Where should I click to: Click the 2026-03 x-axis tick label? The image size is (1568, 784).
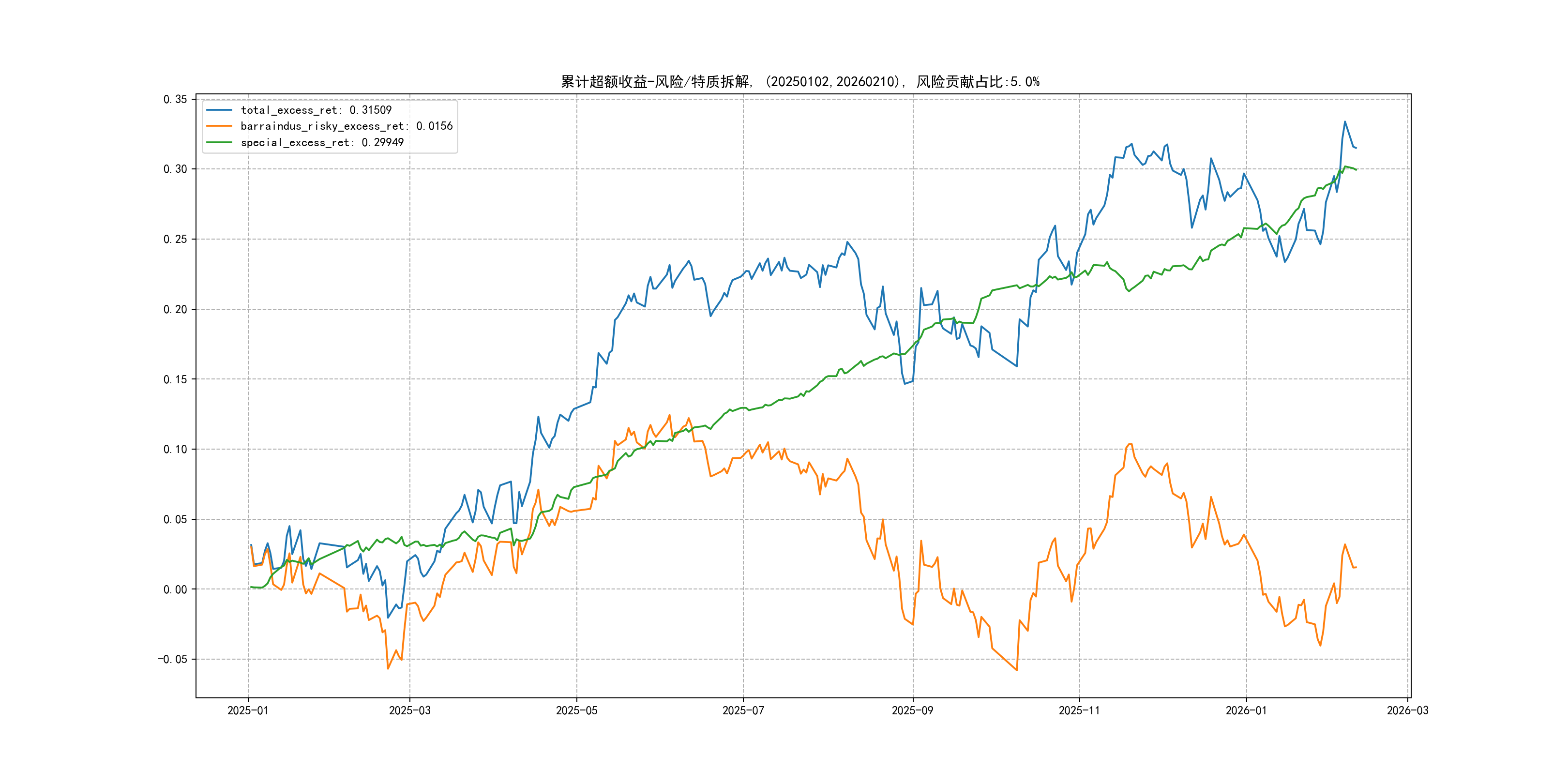click(x=1407, y=710)
